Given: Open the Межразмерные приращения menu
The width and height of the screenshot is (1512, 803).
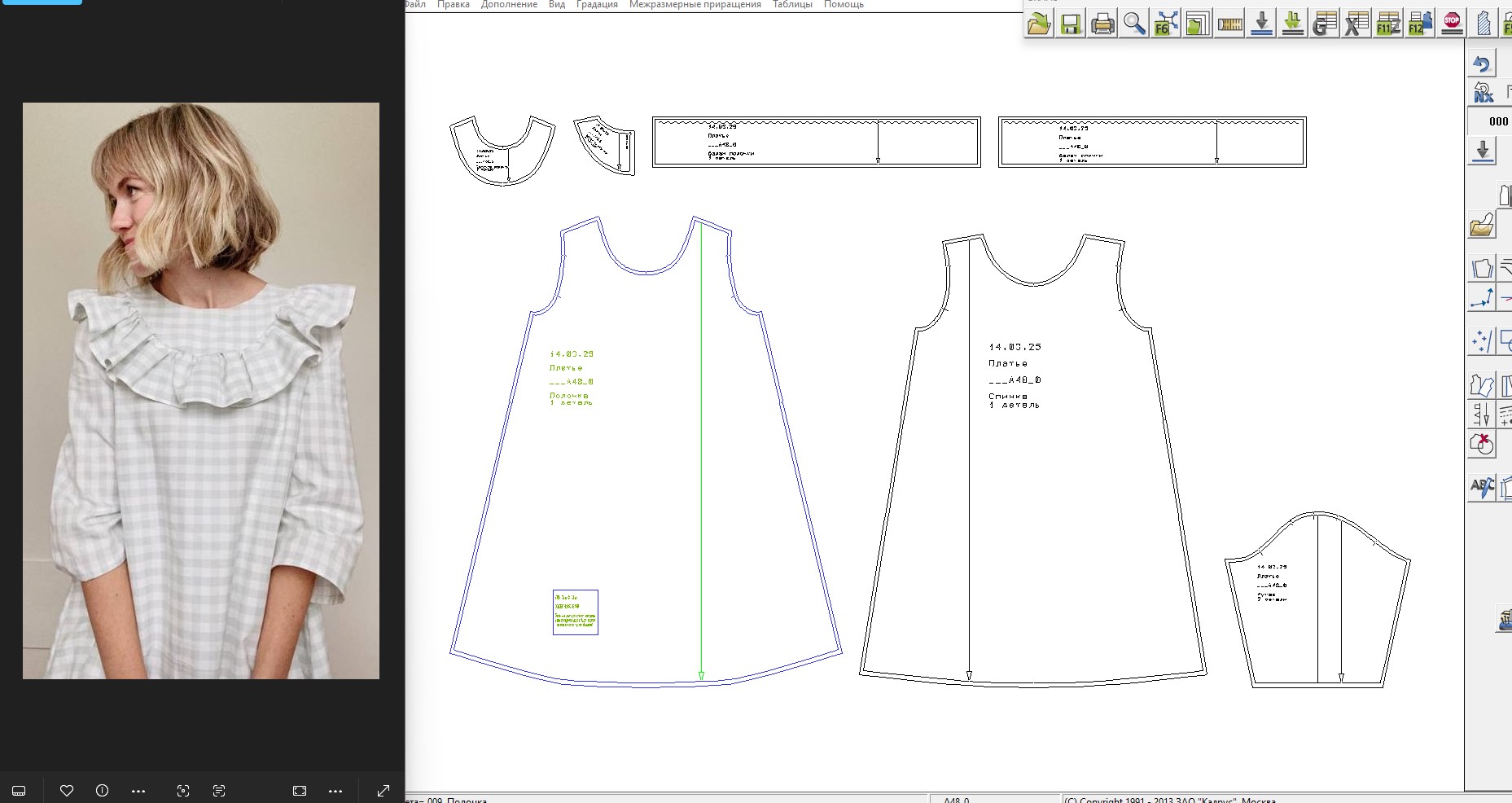Looking at the screenshot, I should (695, 4).
